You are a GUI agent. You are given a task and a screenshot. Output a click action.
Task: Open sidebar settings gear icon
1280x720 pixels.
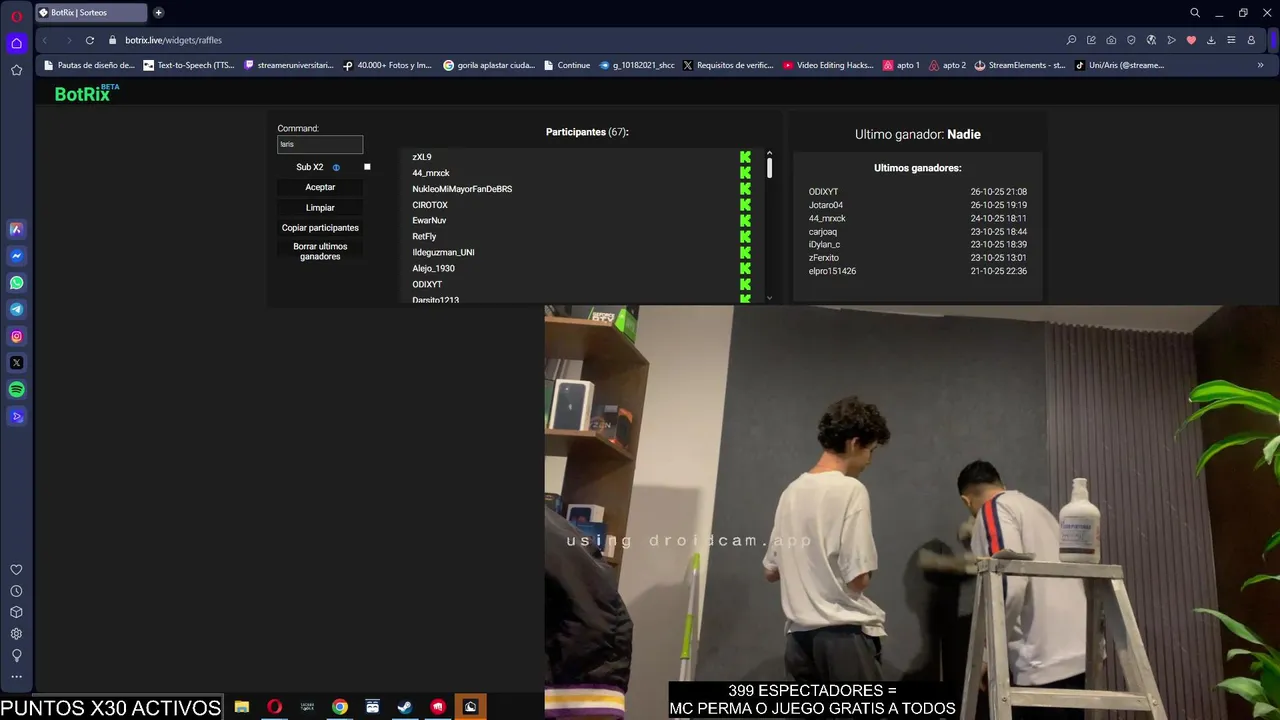pos(16,634)
